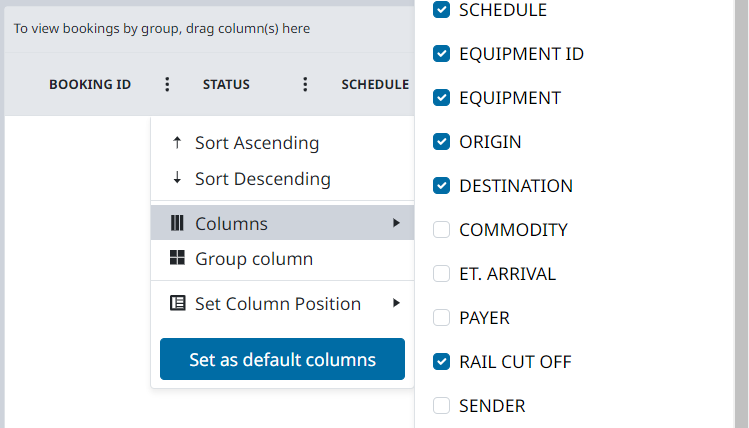Click the Set Column Position icon
The image size is (749, 428).
[177, 303]
